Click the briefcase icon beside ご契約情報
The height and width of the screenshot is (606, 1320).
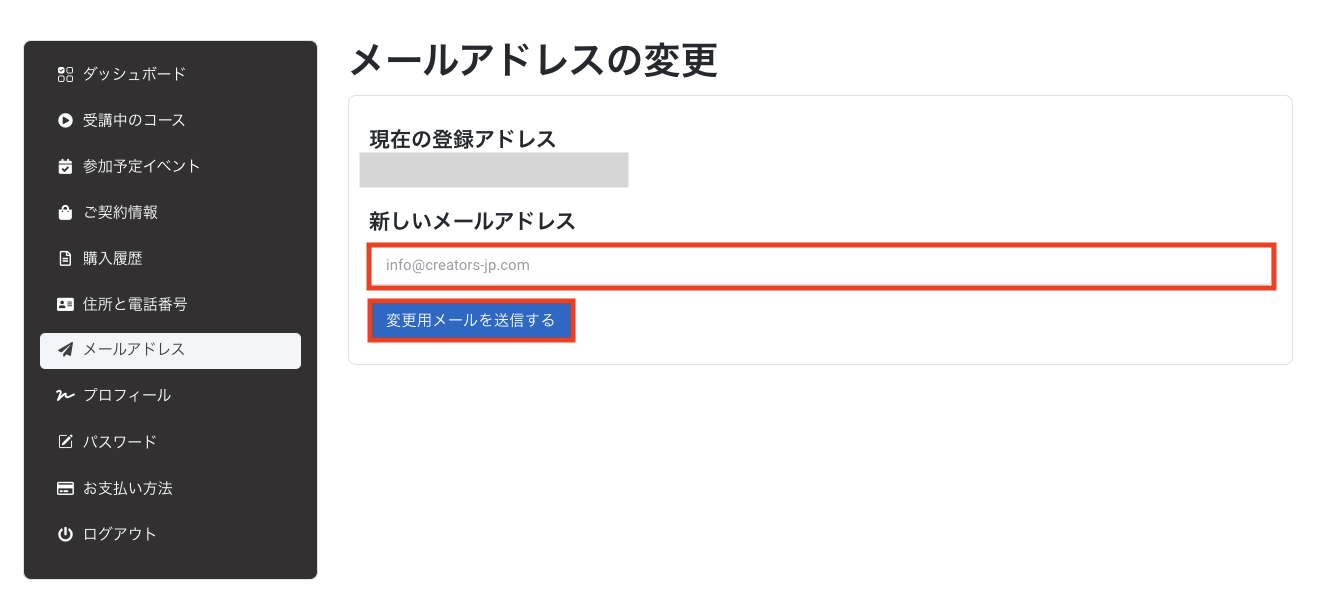(65, 212)
